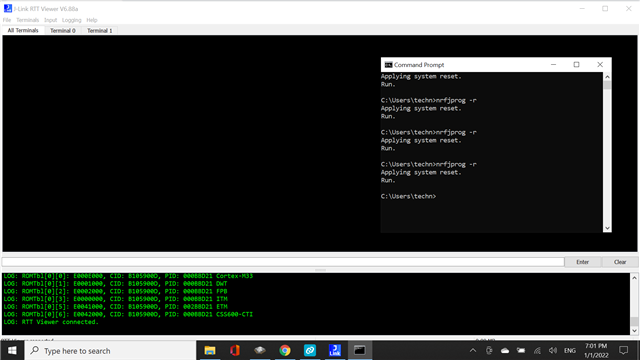Open the Input menu
This screenshot has height=360, width=640.
[51, 20]
